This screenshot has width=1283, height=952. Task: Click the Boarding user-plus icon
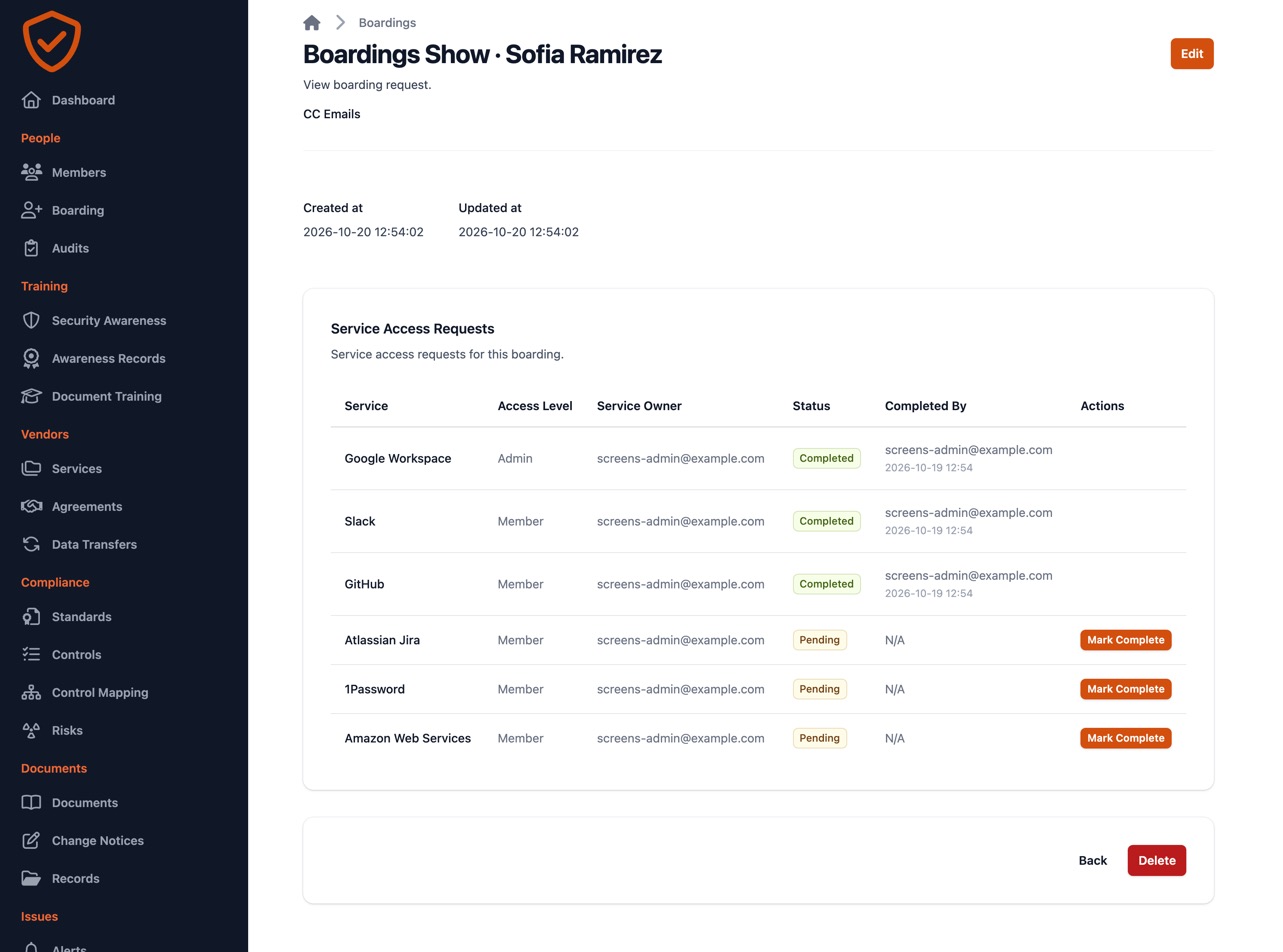pyautogui.click(x=31, y=210)
